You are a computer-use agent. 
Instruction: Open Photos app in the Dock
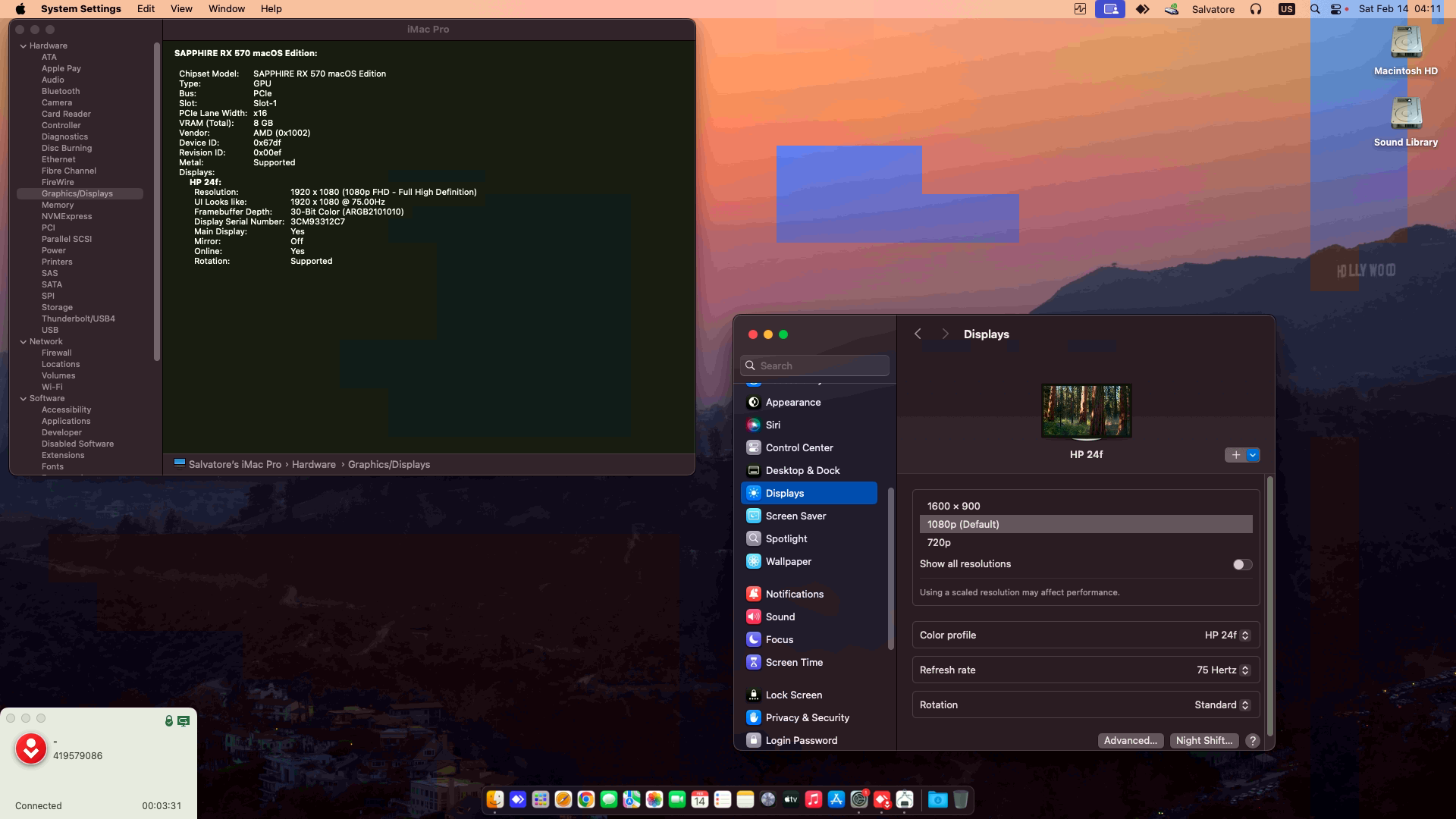click(x=654, y=799)
